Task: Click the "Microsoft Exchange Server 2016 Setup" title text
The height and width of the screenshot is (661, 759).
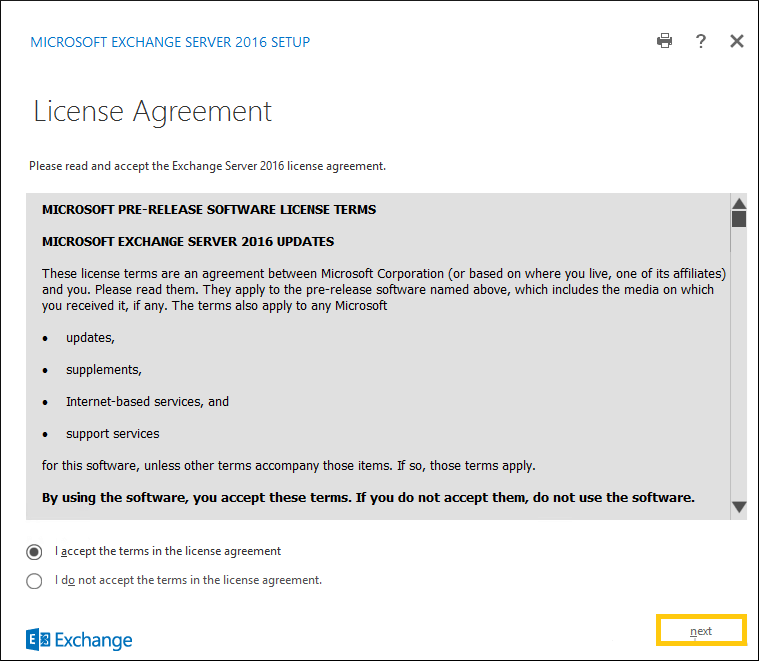Action: (170, 42)
